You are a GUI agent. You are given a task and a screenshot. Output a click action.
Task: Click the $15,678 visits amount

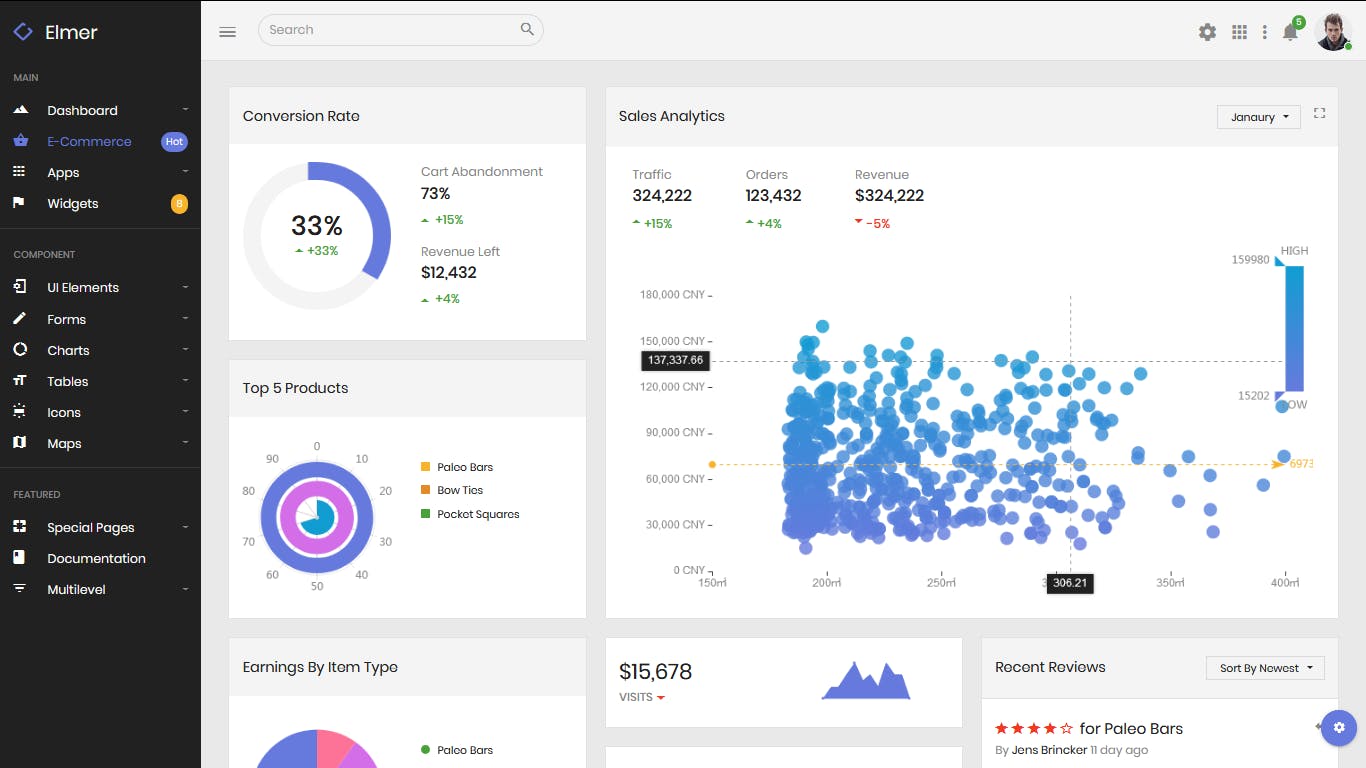coord(655,672)
